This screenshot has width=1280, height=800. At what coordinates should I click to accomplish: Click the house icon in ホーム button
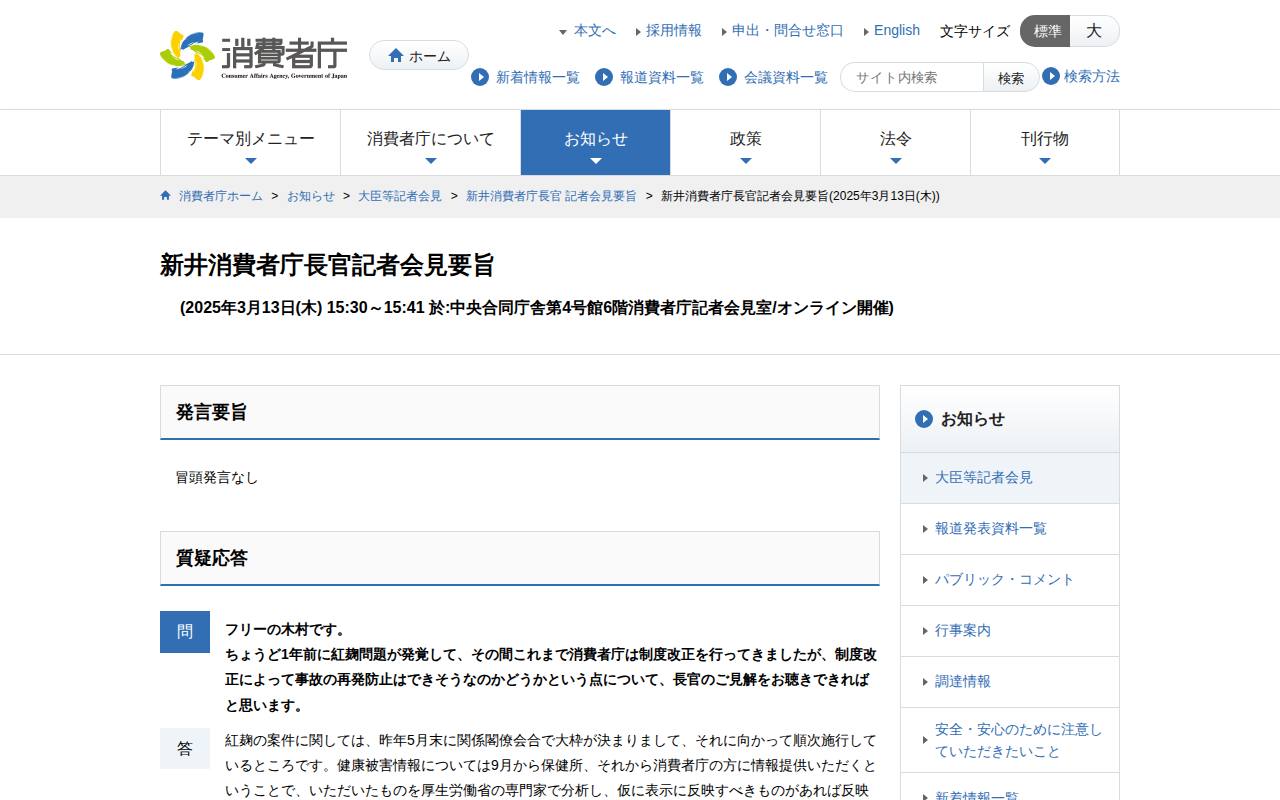396,56
